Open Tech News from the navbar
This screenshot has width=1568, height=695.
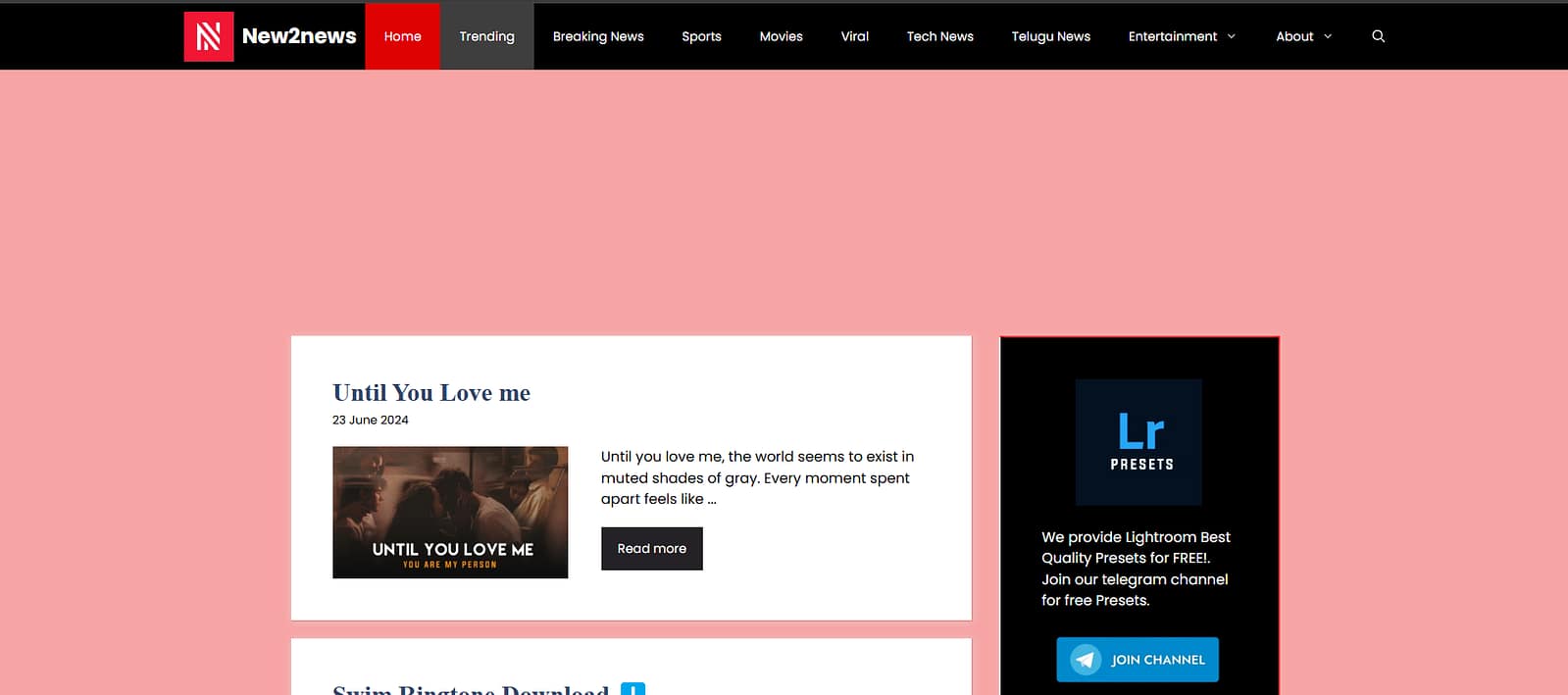939,36
